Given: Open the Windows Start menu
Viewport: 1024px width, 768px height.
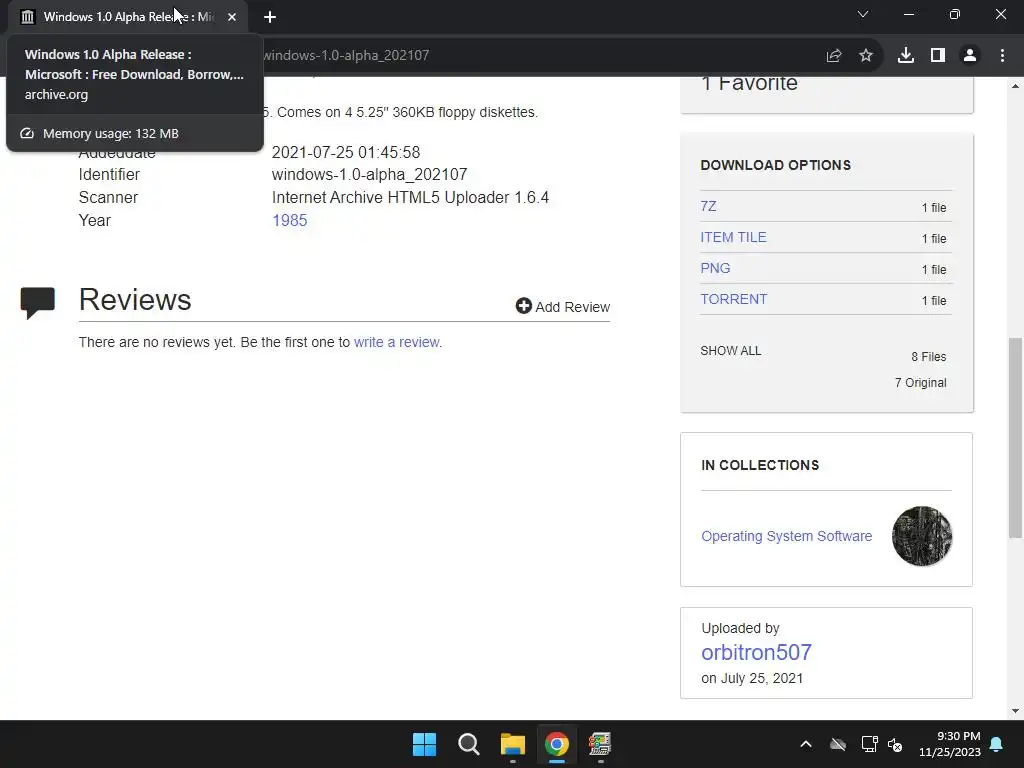Looking at the screenshot, I should click(424, 744).
